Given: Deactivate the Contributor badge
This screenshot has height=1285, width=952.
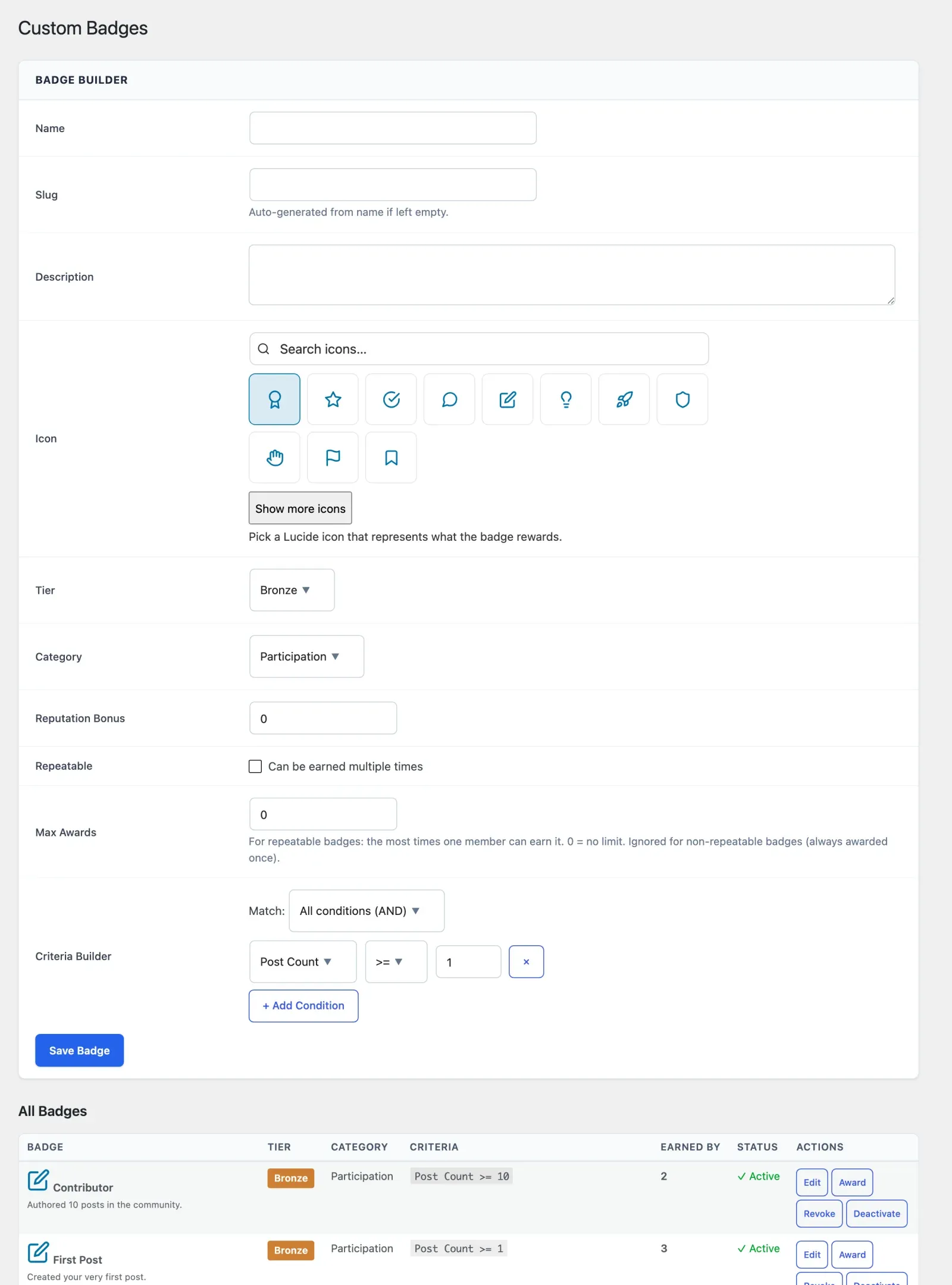Looking at the screenshot, I should coord(876,1214).
